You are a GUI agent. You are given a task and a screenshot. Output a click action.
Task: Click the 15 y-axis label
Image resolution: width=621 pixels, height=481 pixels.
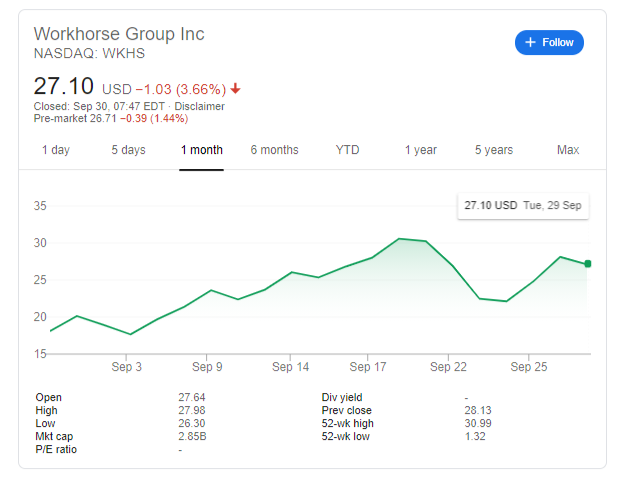click(x=40, y=354)
